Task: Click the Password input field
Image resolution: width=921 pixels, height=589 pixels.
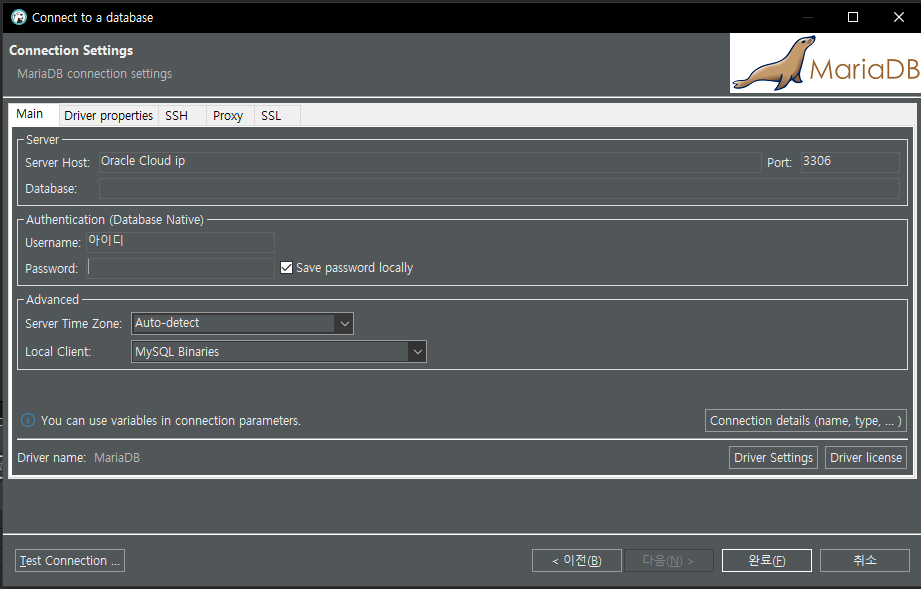Action: 180,268
